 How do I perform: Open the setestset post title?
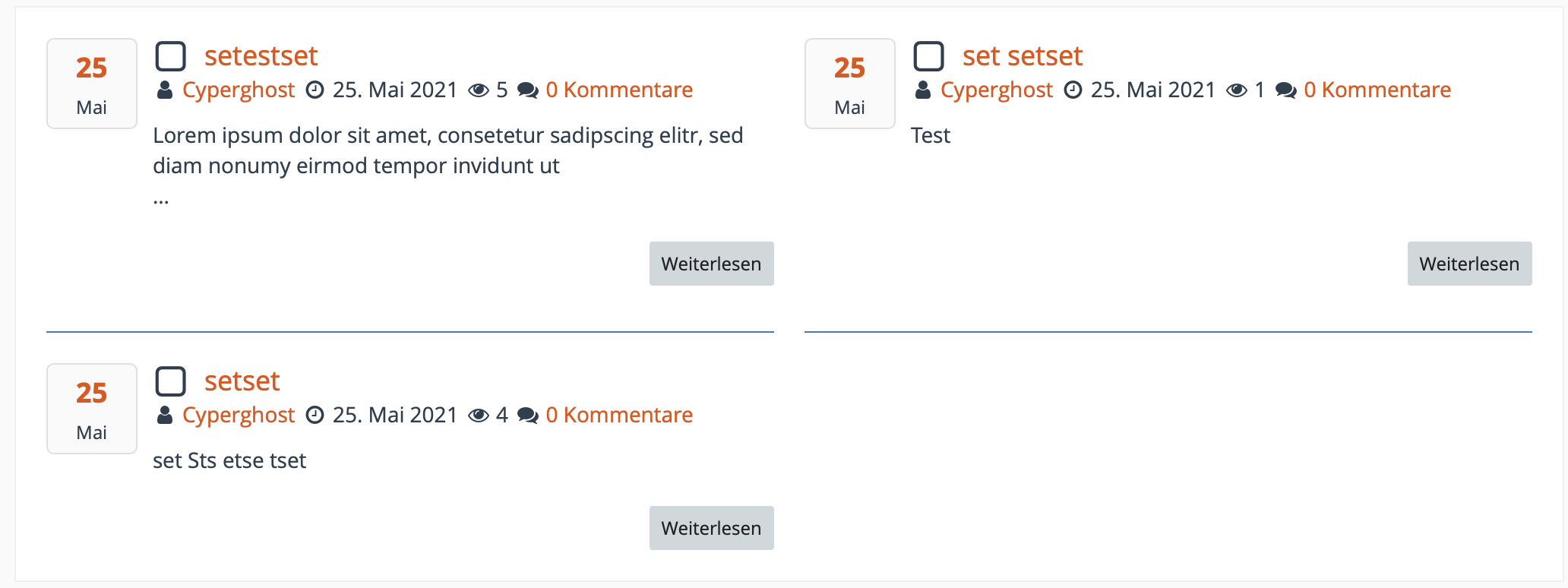pyautogui.click(x=261, y=56)
